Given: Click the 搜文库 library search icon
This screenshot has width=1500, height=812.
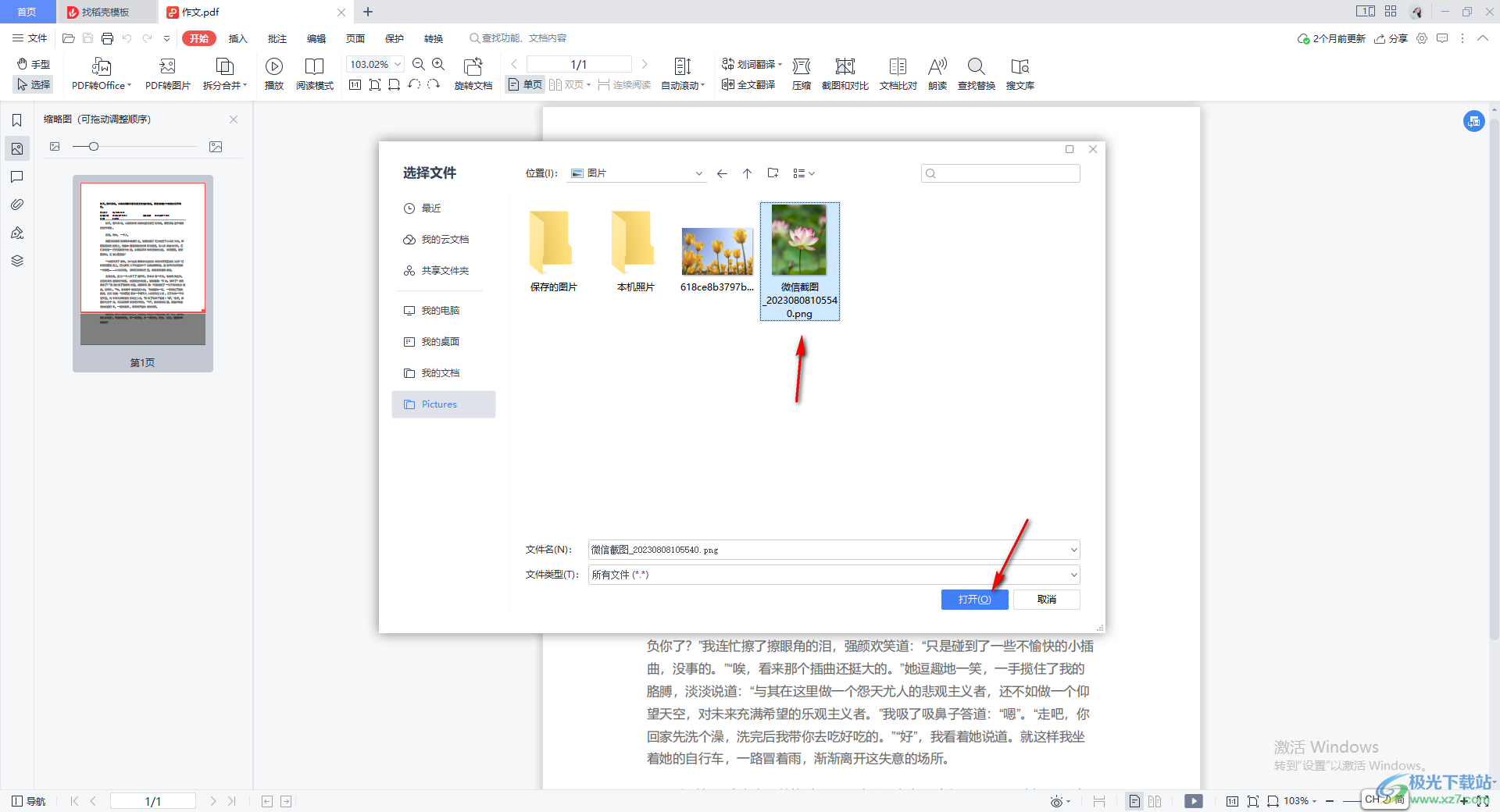Looking at the screenshot, I should pos(1020,66).
